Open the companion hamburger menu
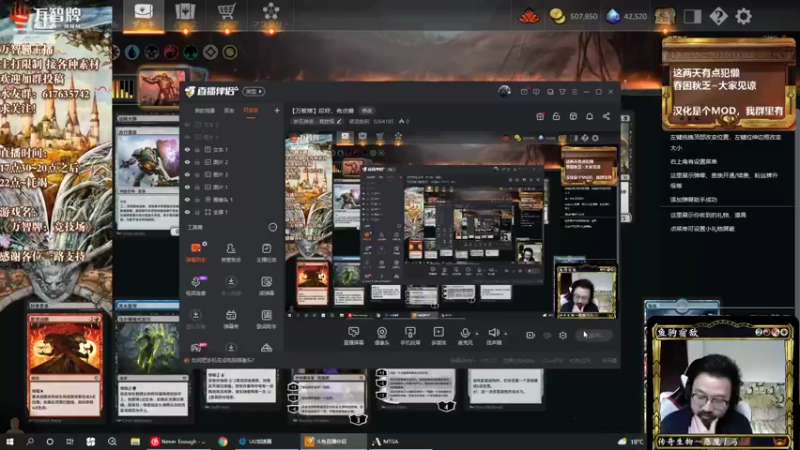Viewport: 800px width, 450px height. [574, 92]
